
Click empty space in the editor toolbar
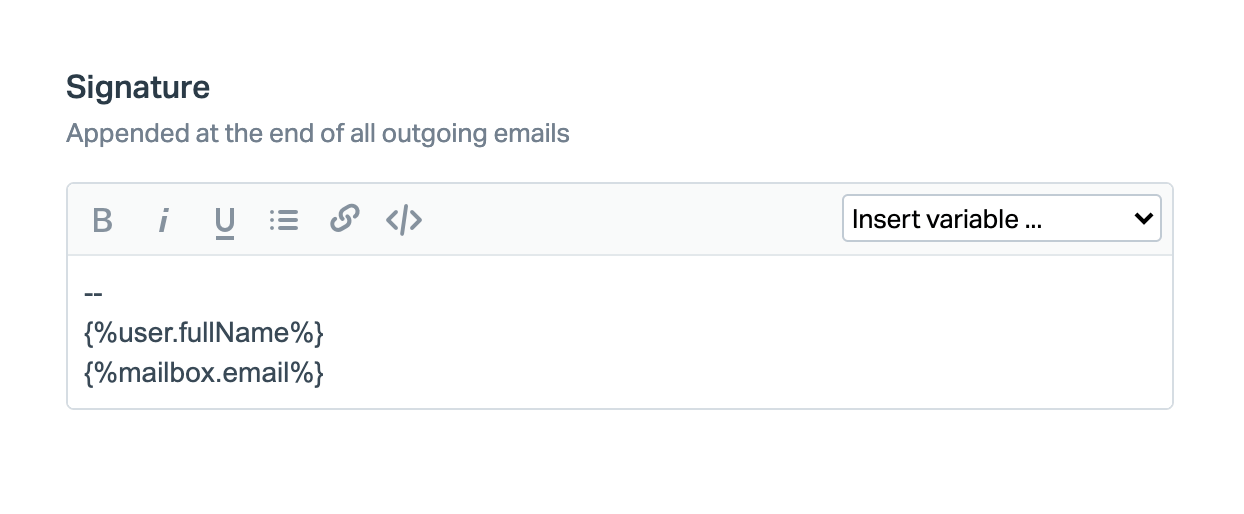click(630, 220)
